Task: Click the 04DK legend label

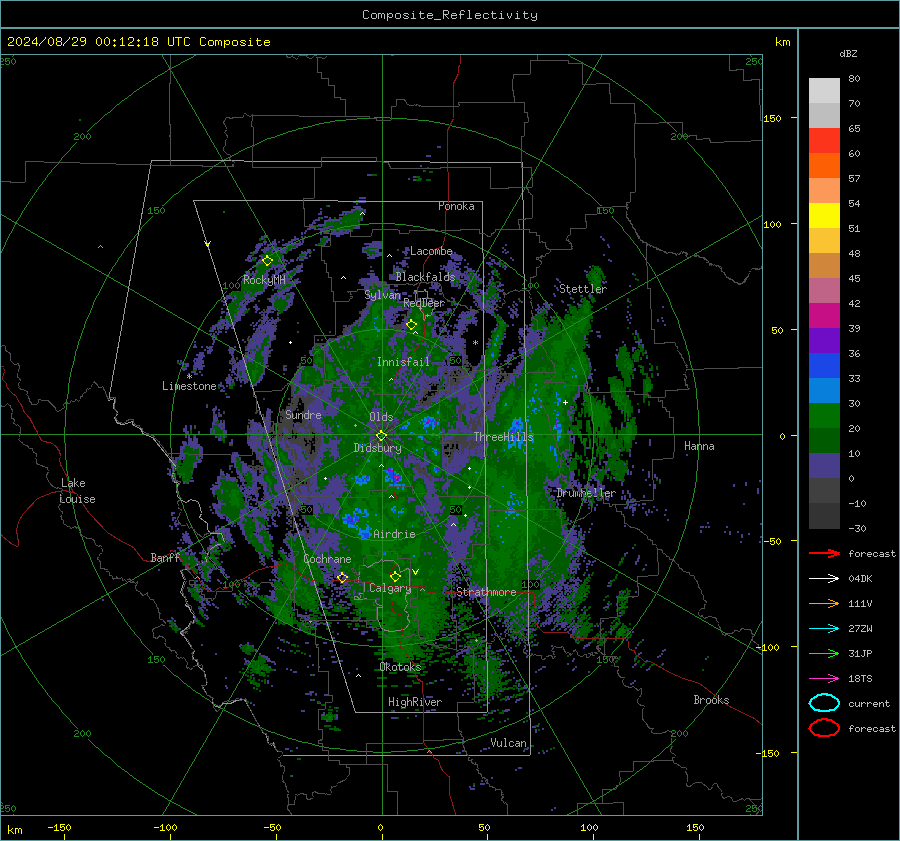Action: pos(860,579)
